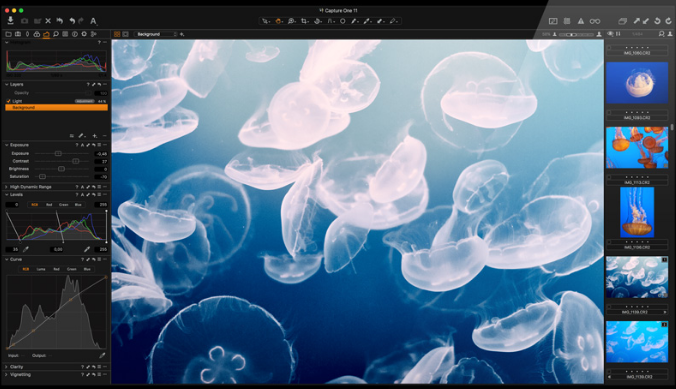This screenshot has width=676, height=389.
Task: Open the orange jellyfish group thumbnail
Action: point(637,147)
